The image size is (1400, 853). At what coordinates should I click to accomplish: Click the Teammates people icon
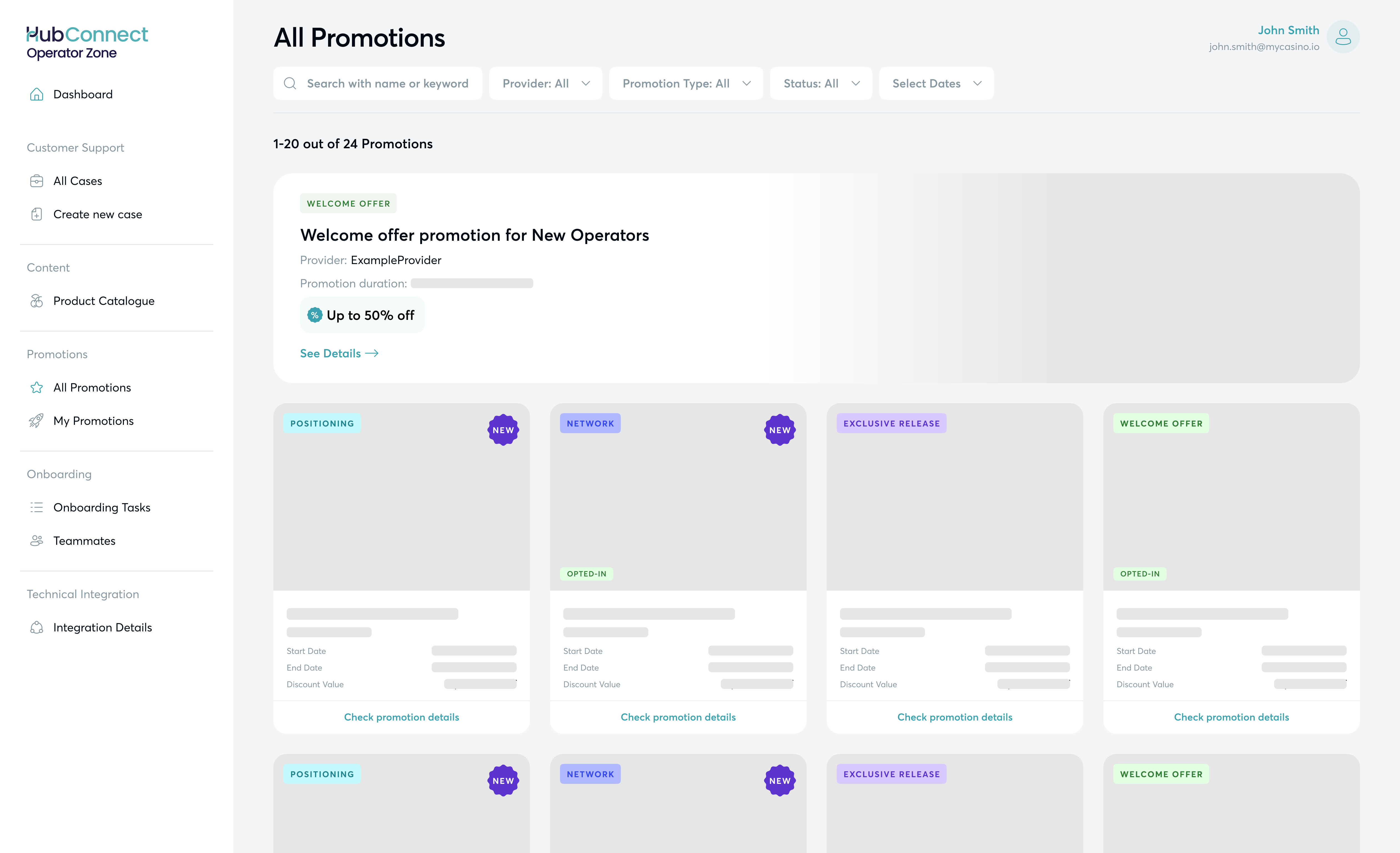pyautogui.click(x=36, y=541)
